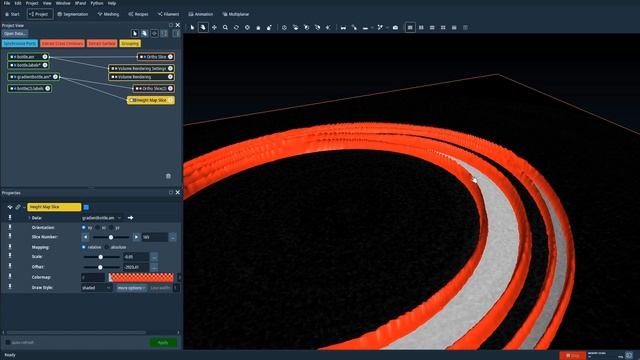Toggle the auto-refresh checkbox
640x360 pixels.
tap(8, 342)
